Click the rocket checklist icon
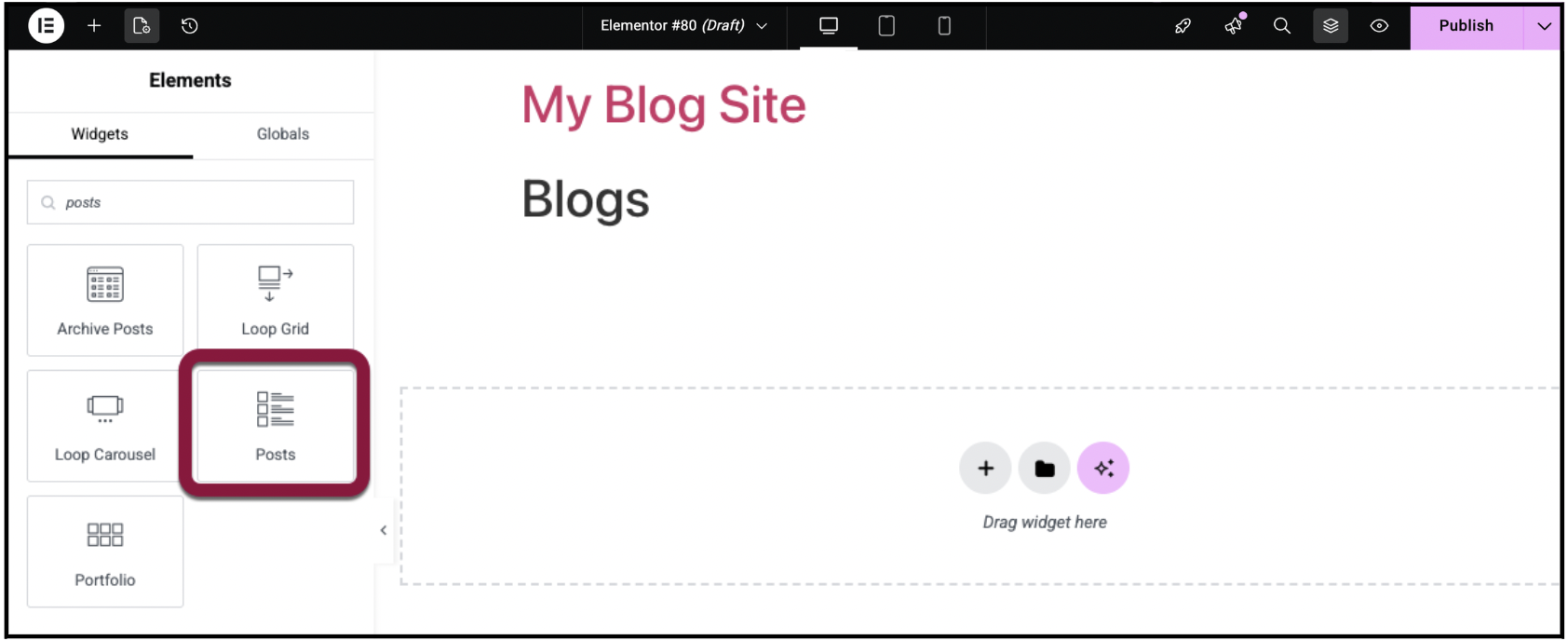This screenshot has width=1568, height=641. tap(1183, 26)
